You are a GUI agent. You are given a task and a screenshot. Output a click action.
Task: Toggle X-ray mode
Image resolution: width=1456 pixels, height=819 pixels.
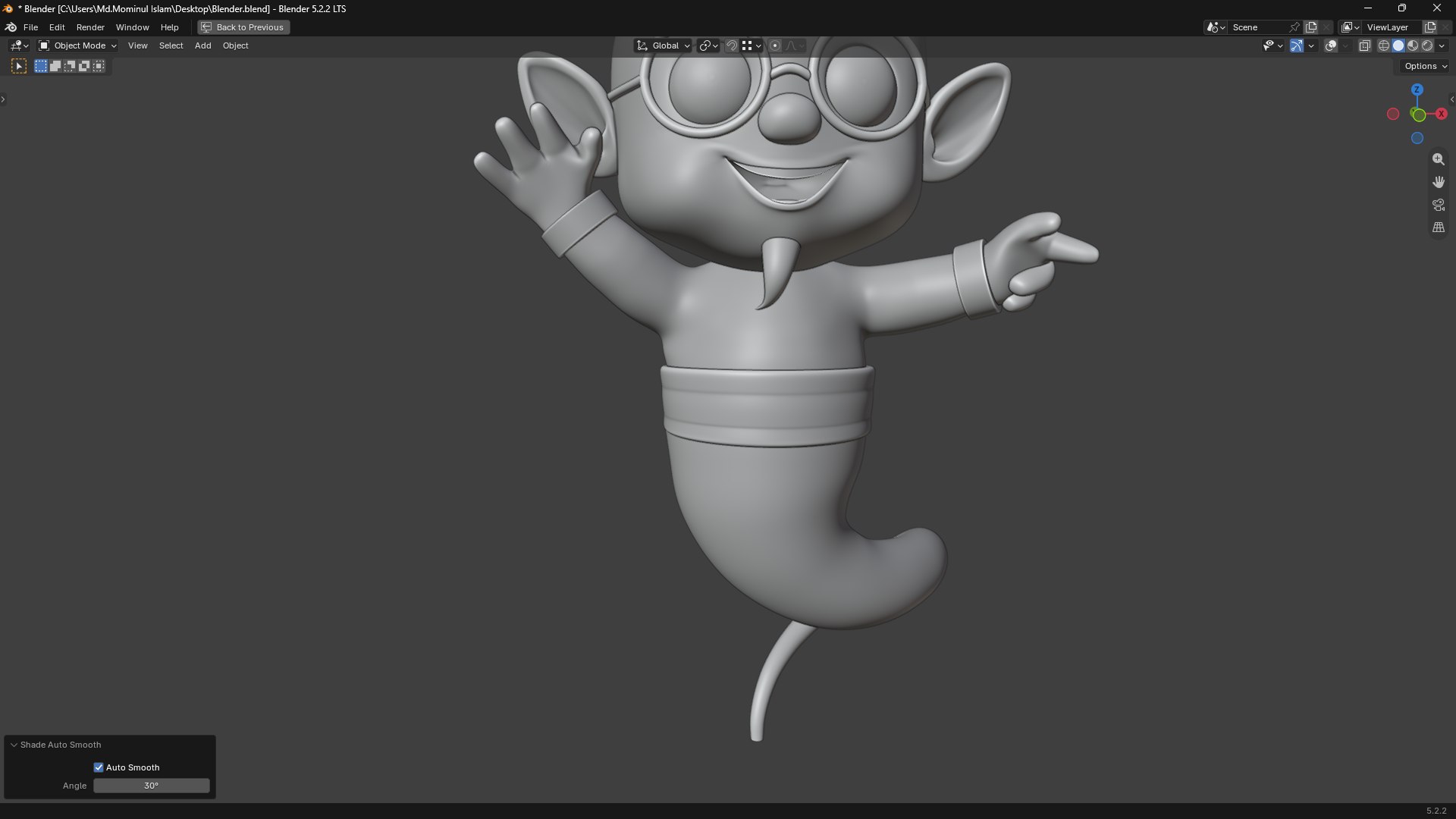coord(1364,45)
